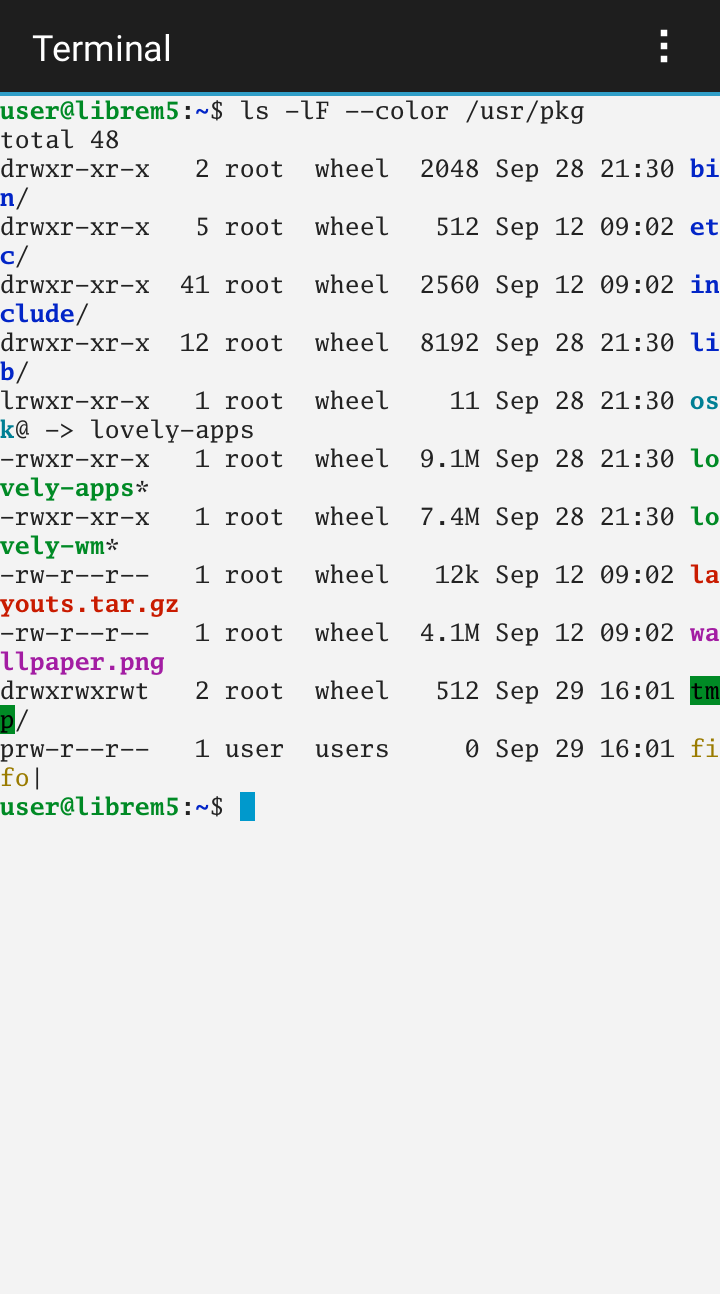Click the Terminal title in the header
This screenshot has height=1294, width=720.
pos(102,48)
